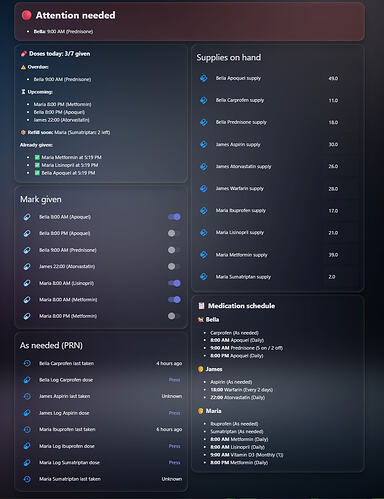Click '9:00 AM Prednisone (5 on / 2 off)' line
Viewport: 384px width, 499px height.
click(x=247, y=348)
